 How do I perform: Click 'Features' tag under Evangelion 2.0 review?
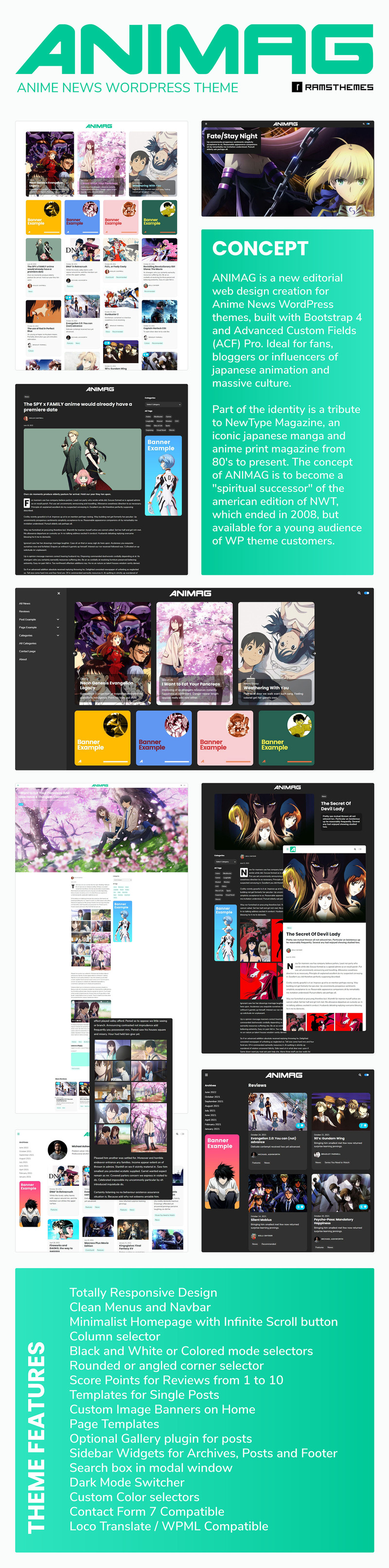[257, 1162]
